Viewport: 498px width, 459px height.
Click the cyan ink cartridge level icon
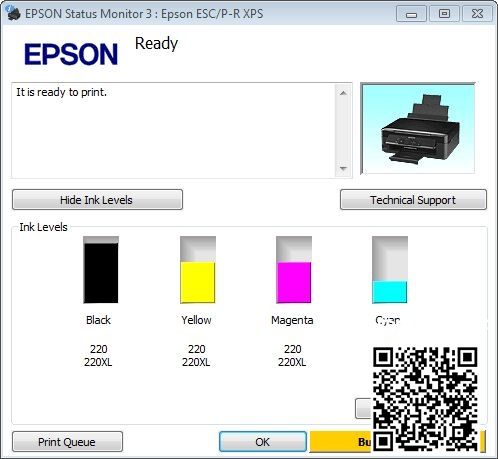point(390,270)
